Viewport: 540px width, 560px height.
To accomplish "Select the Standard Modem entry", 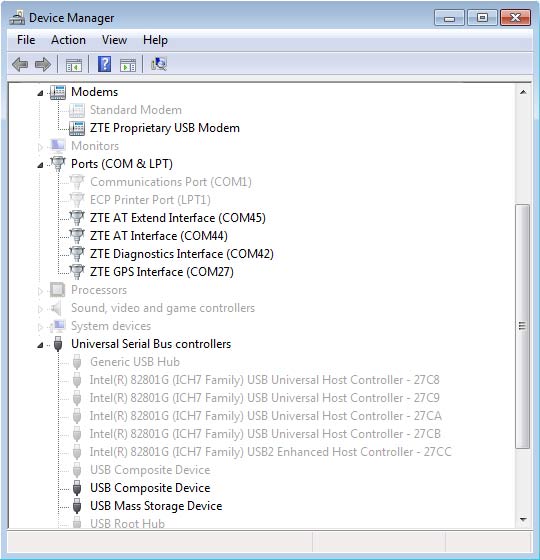I will point(136,110).
